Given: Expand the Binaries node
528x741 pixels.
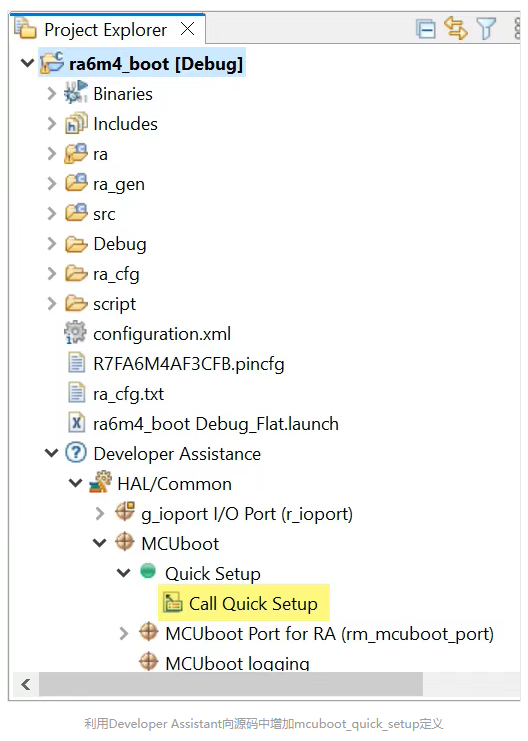Looking at the screenshot, I should (52, 94).
